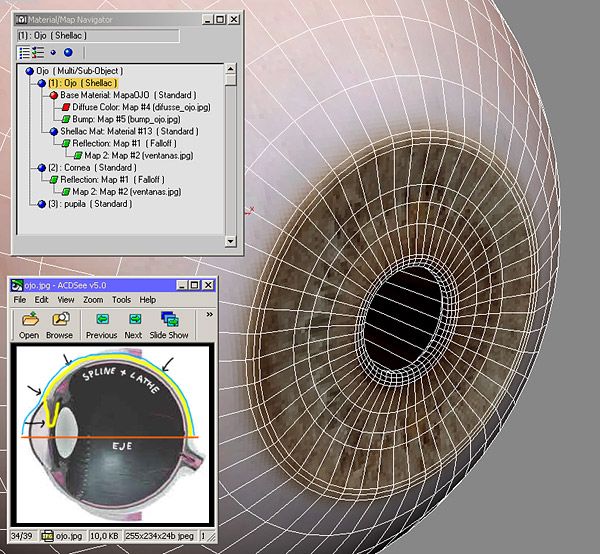The width and height of the screenshot is (600, 554).
Task: Click ojo.jpg file name in status bar
Action: tap(69, 536)
